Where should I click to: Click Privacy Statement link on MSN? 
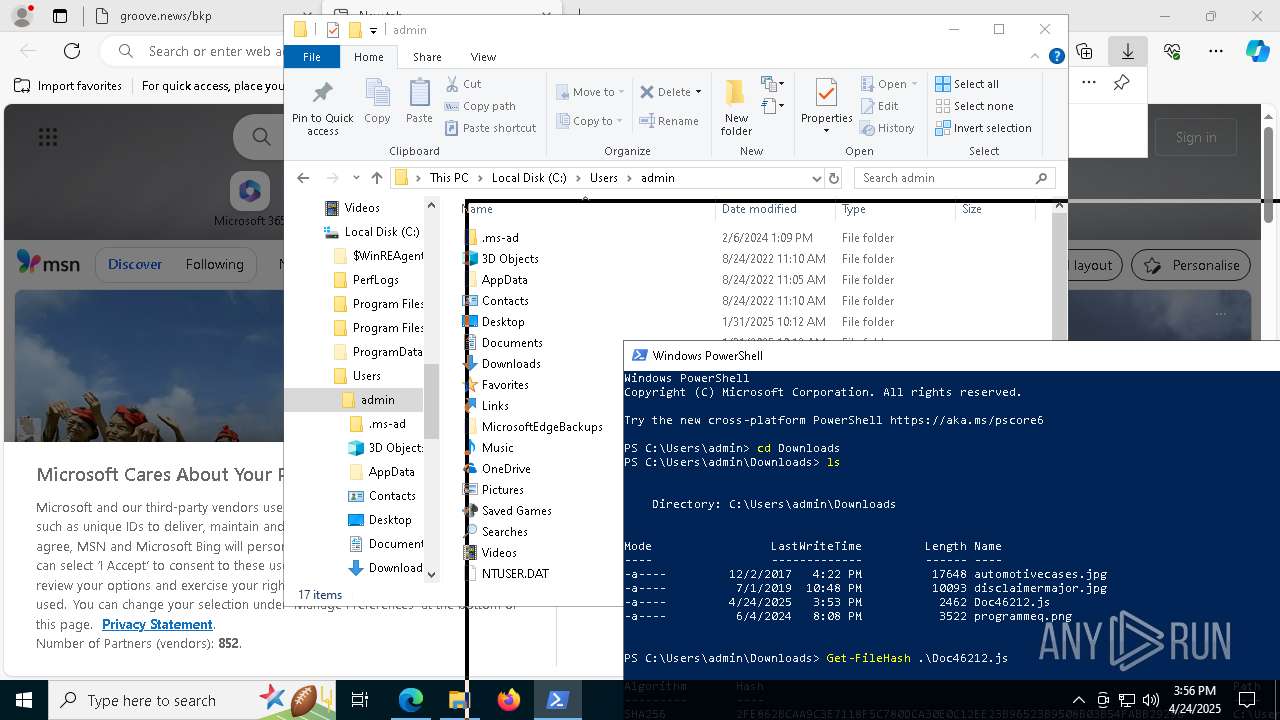(157, 624)
